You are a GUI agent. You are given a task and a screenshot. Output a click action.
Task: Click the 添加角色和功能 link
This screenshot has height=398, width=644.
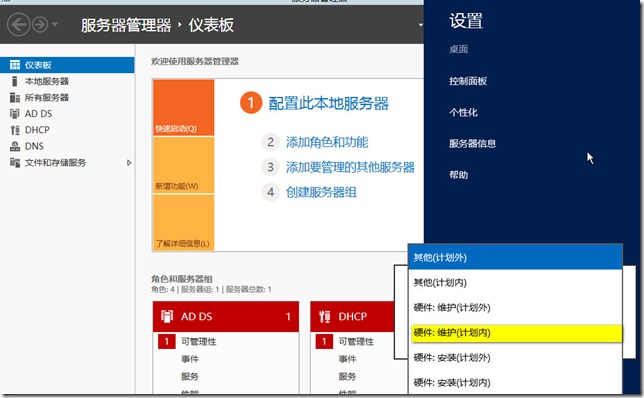327,142
